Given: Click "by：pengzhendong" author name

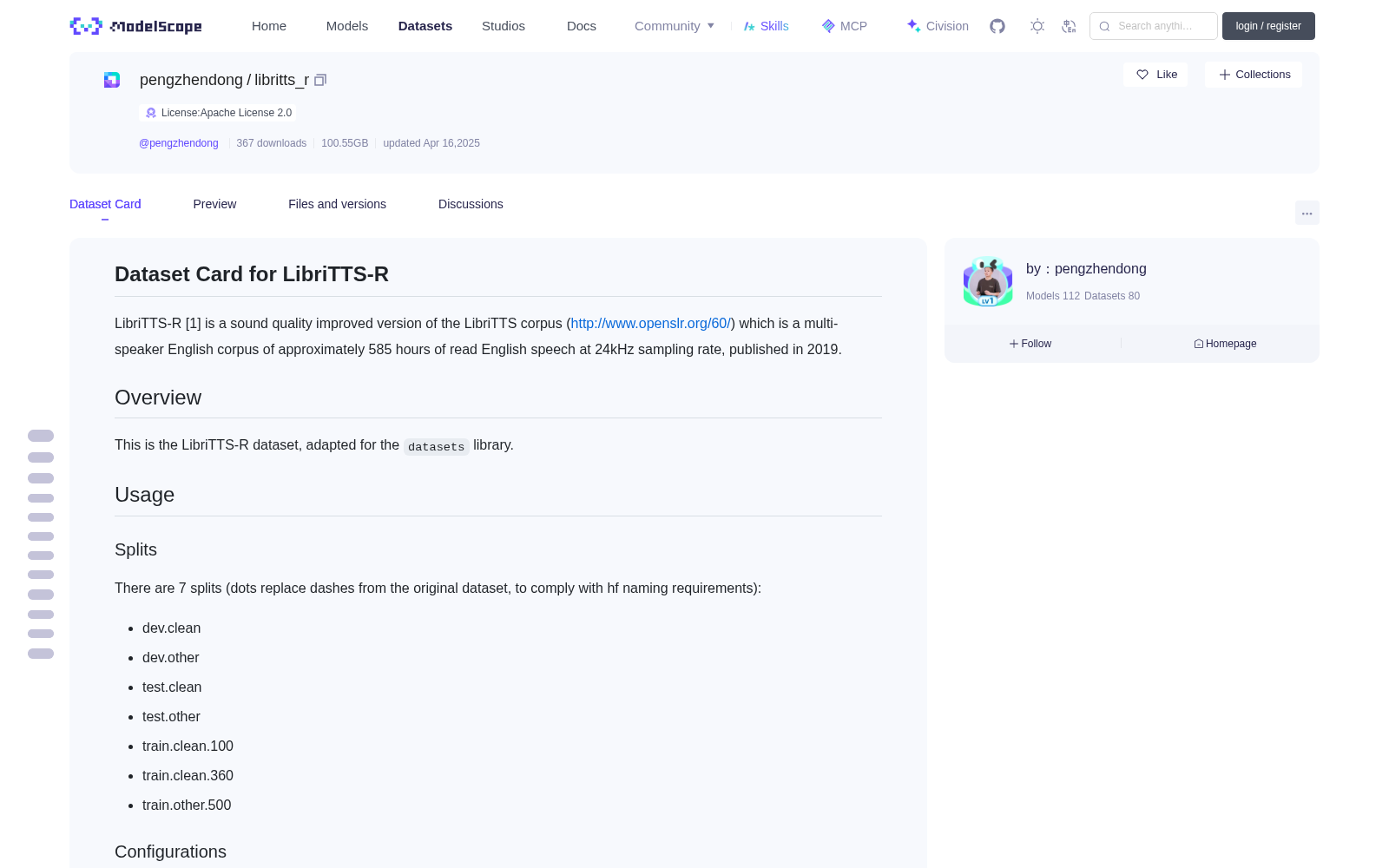Looking at the screenshot, I should click(x=1086, y=269).
